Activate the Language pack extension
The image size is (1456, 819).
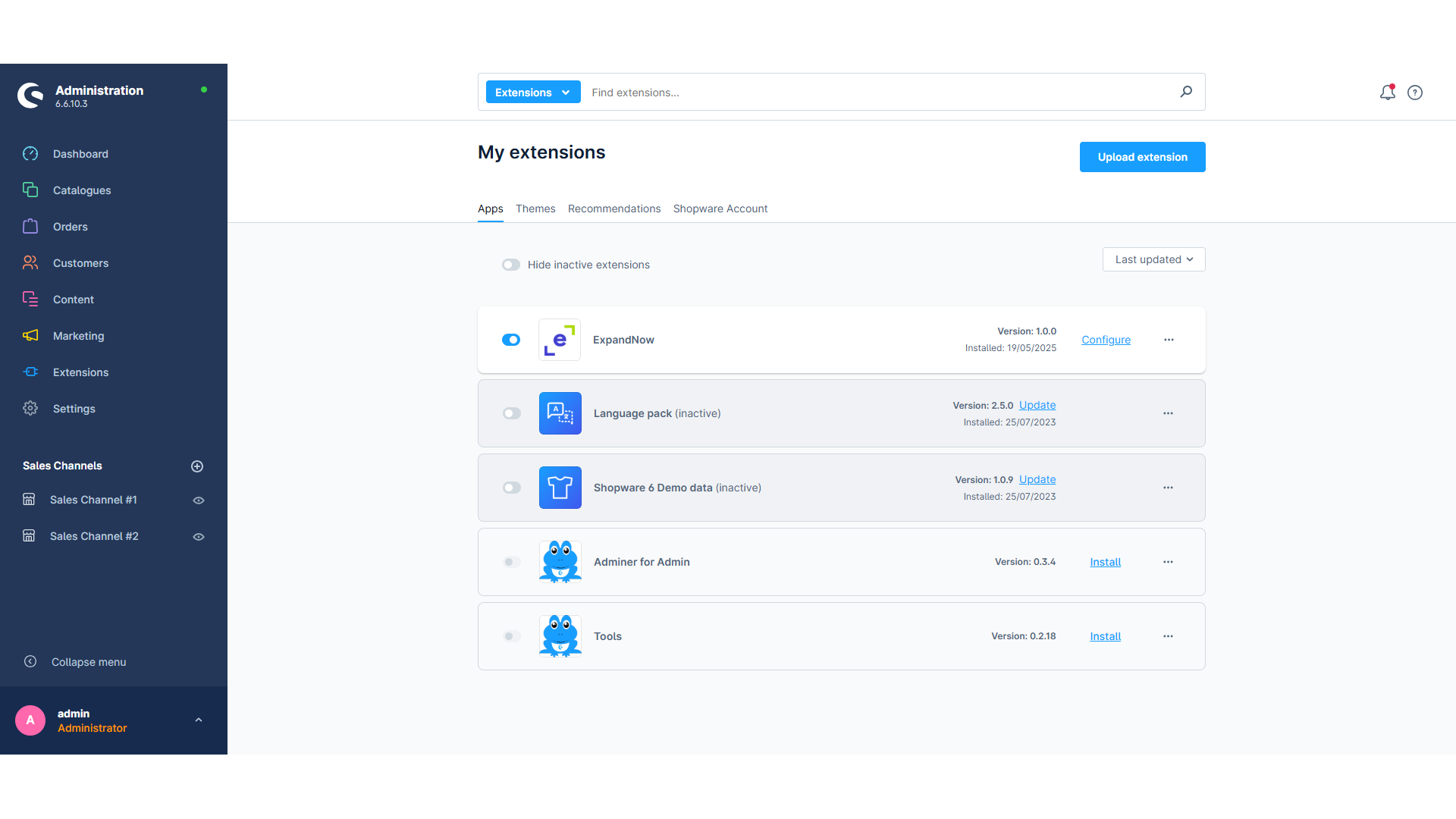pos(512,413)
